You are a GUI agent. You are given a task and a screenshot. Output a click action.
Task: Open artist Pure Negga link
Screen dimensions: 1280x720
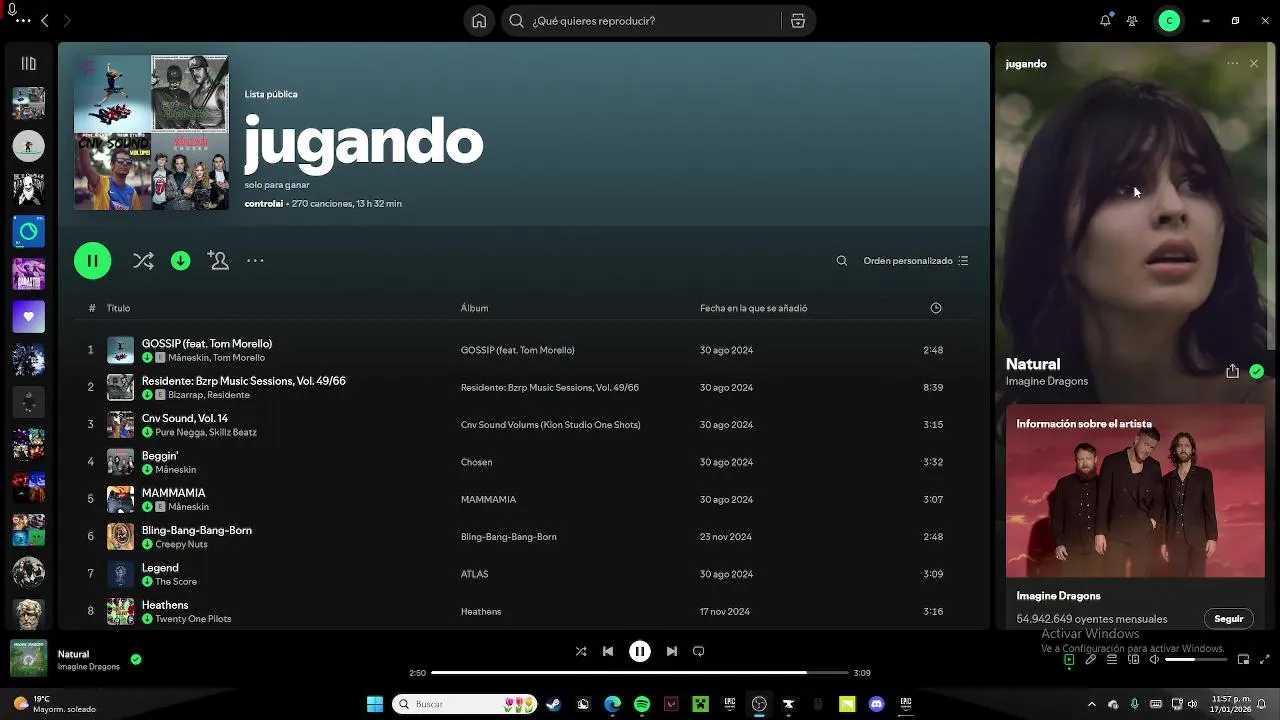coord(179,433)
